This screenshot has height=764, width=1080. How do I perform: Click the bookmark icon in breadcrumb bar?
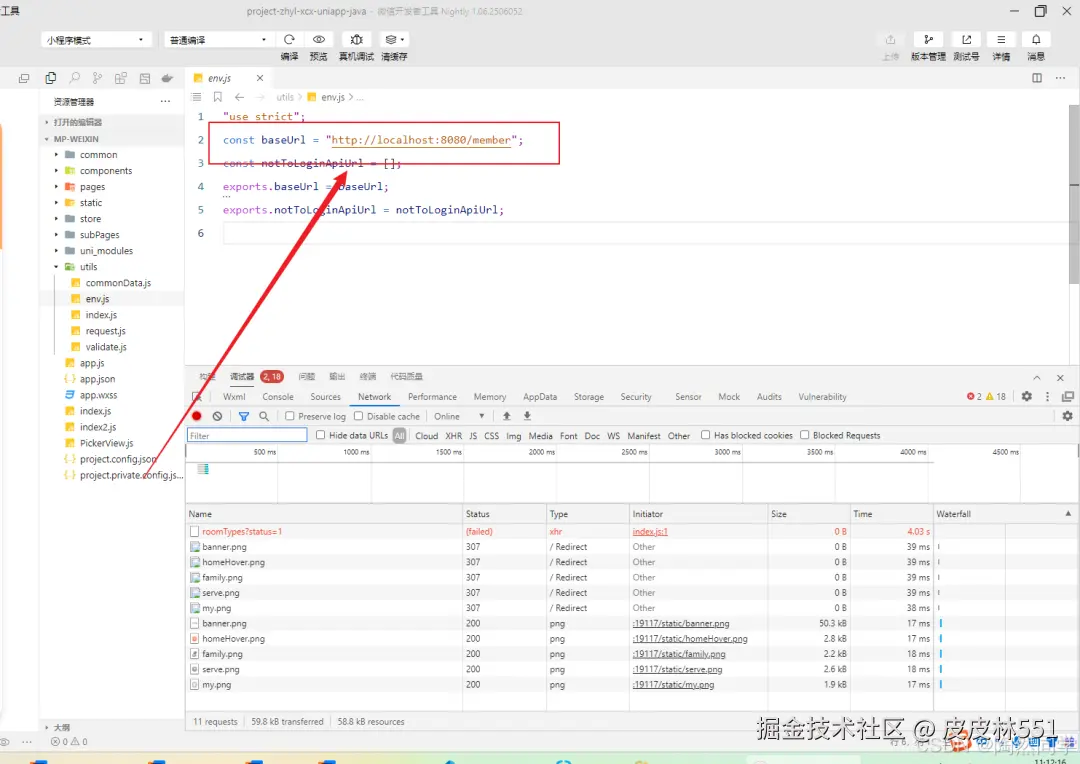(218, 97)
